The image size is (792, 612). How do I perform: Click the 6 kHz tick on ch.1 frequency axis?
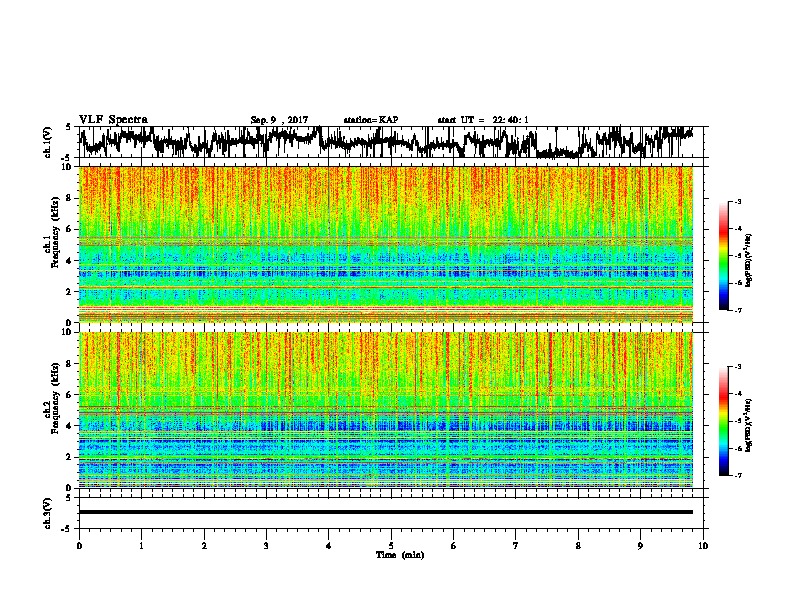(x=71, y=229)
